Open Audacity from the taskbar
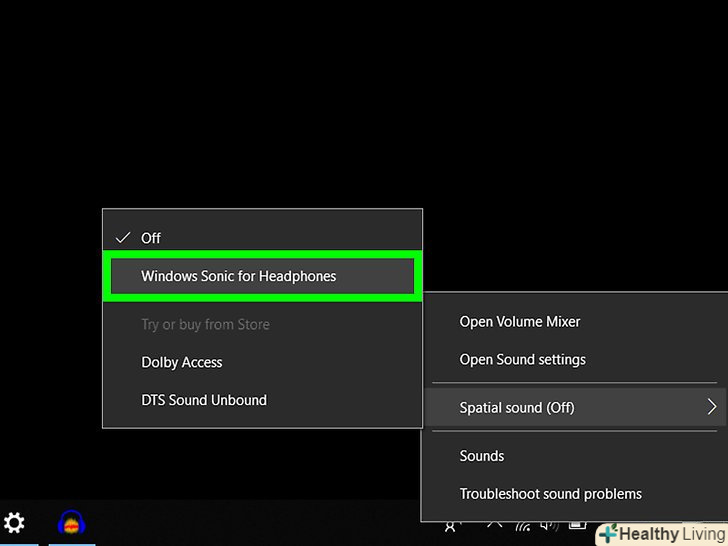The width and height of the screenshot is (728, 546). tap(72, 523)
